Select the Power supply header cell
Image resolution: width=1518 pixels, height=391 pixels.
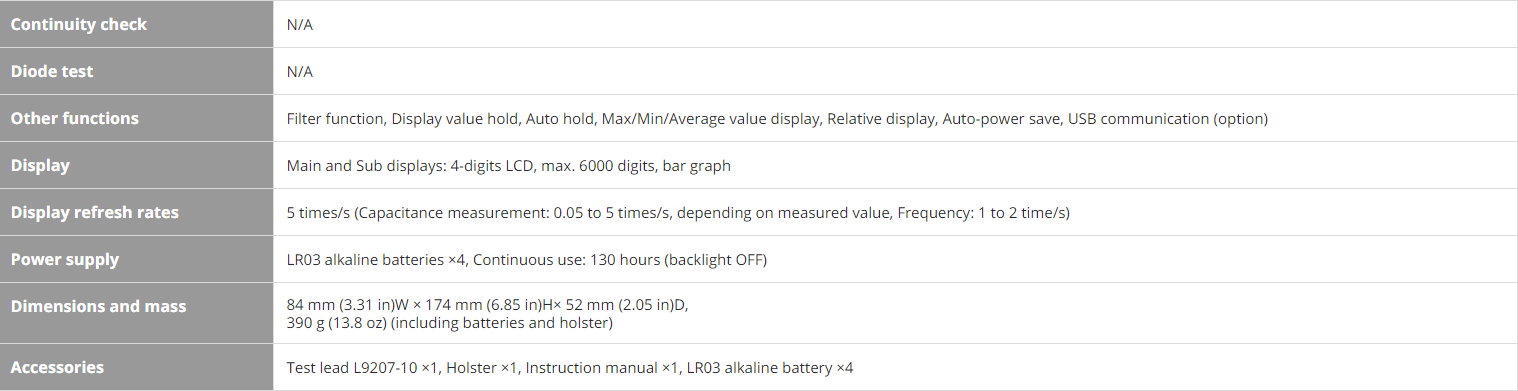pos(136,259)
